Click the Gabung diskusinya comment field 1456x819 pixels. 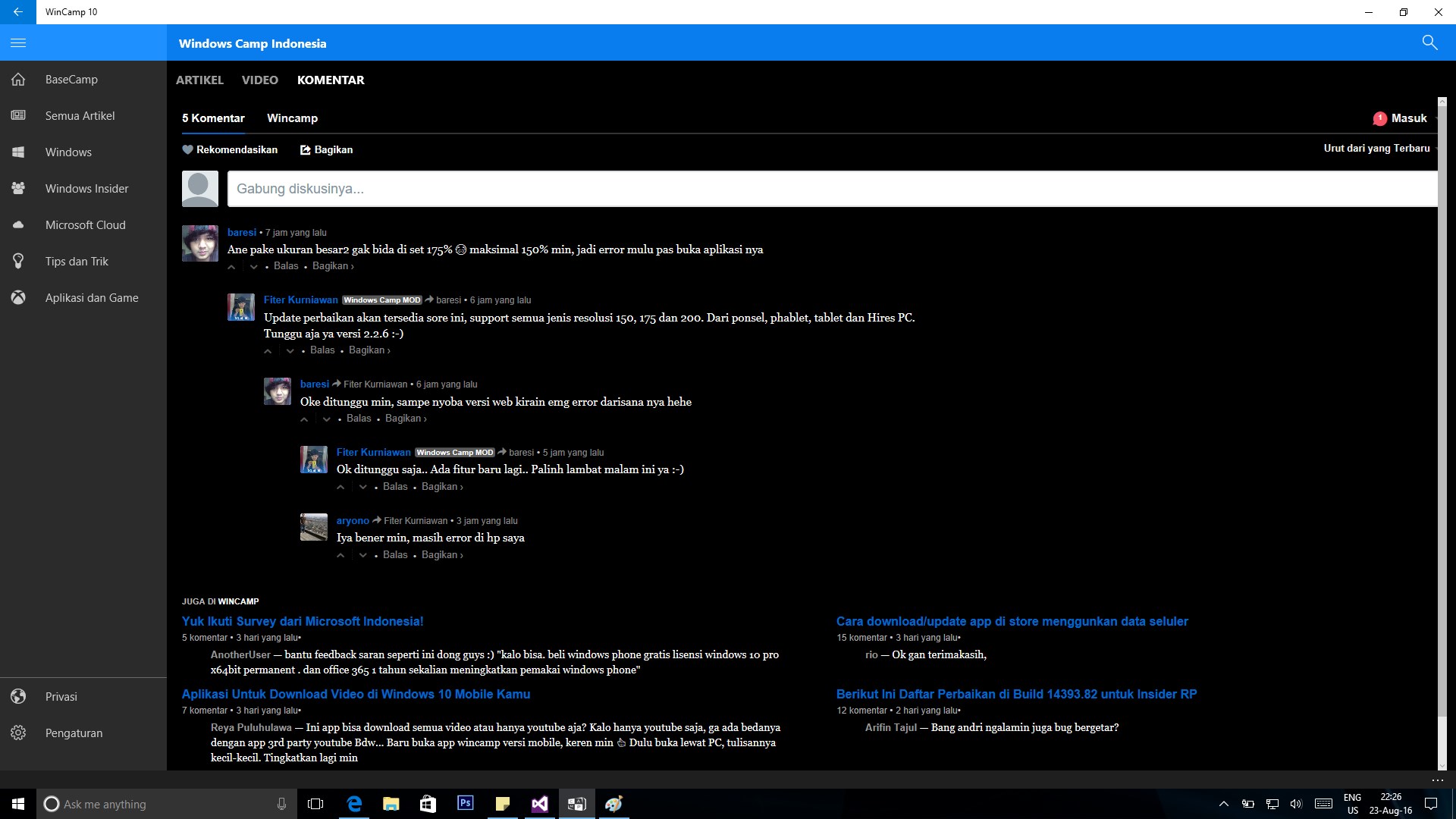tap(832, 189)
